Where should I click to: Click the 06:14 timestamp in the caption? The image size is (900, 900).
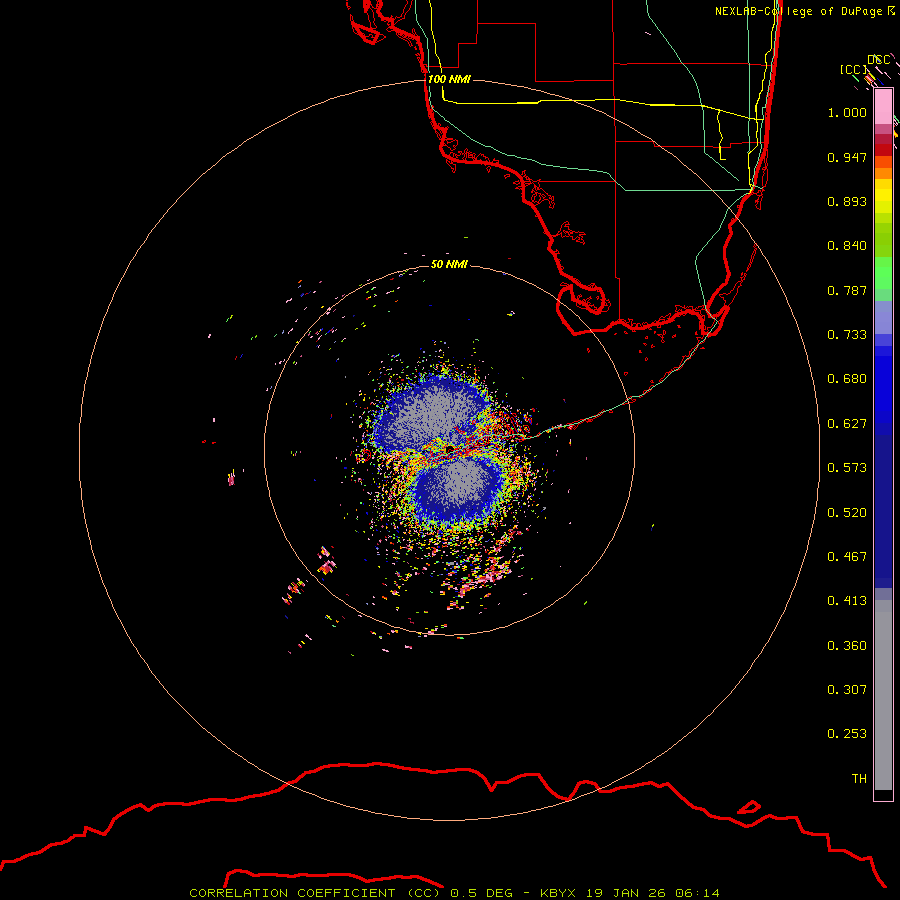pos(697,893)
